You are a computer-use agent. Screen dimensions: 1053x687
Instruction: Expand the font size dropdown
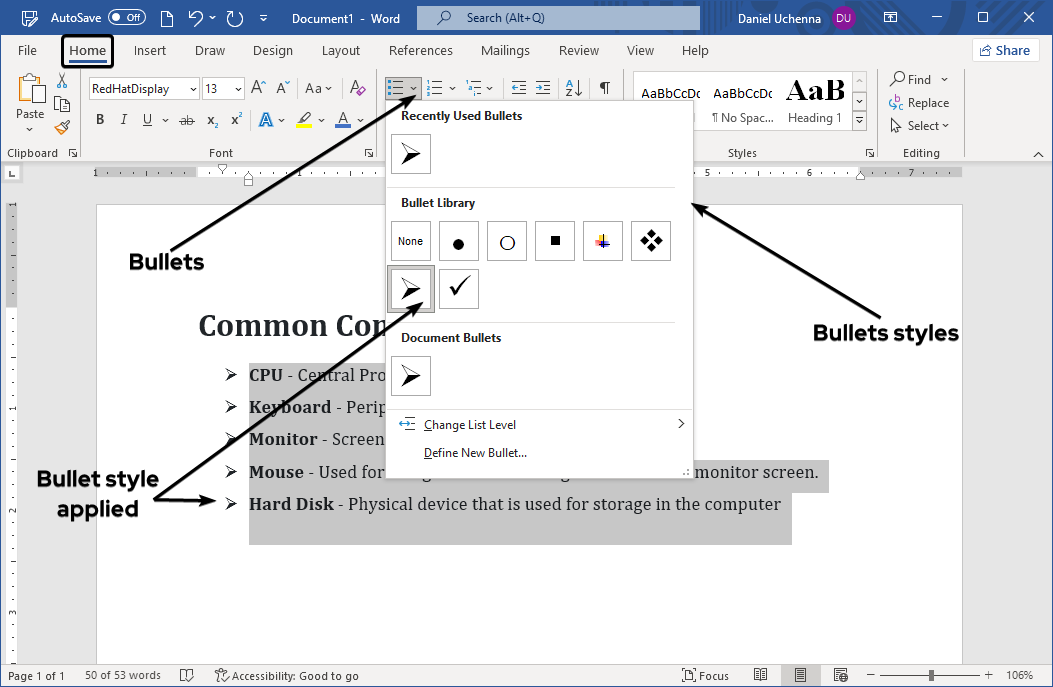[238, 89]
